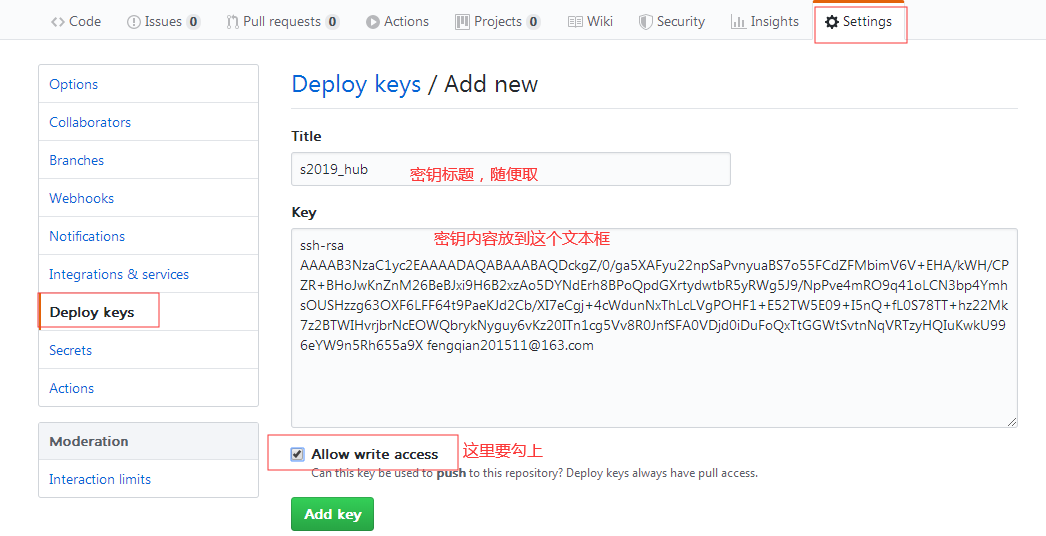Viewport: 1046px width, 536px height.
Task: Click the 'Add new' heading text
Action: (491, 85)
